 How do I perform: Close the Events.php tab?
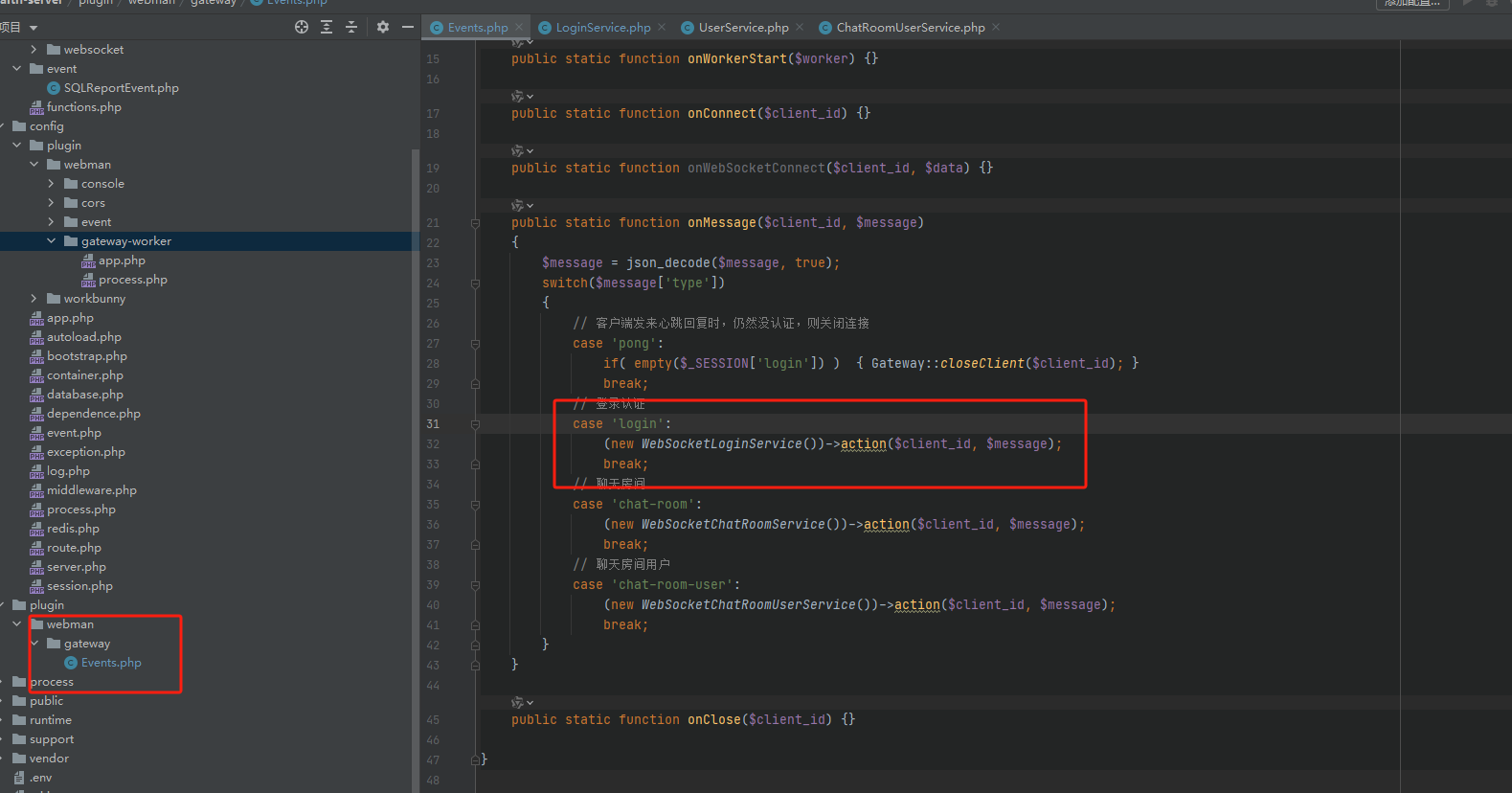pyautogui.click(x=520, y=28)
